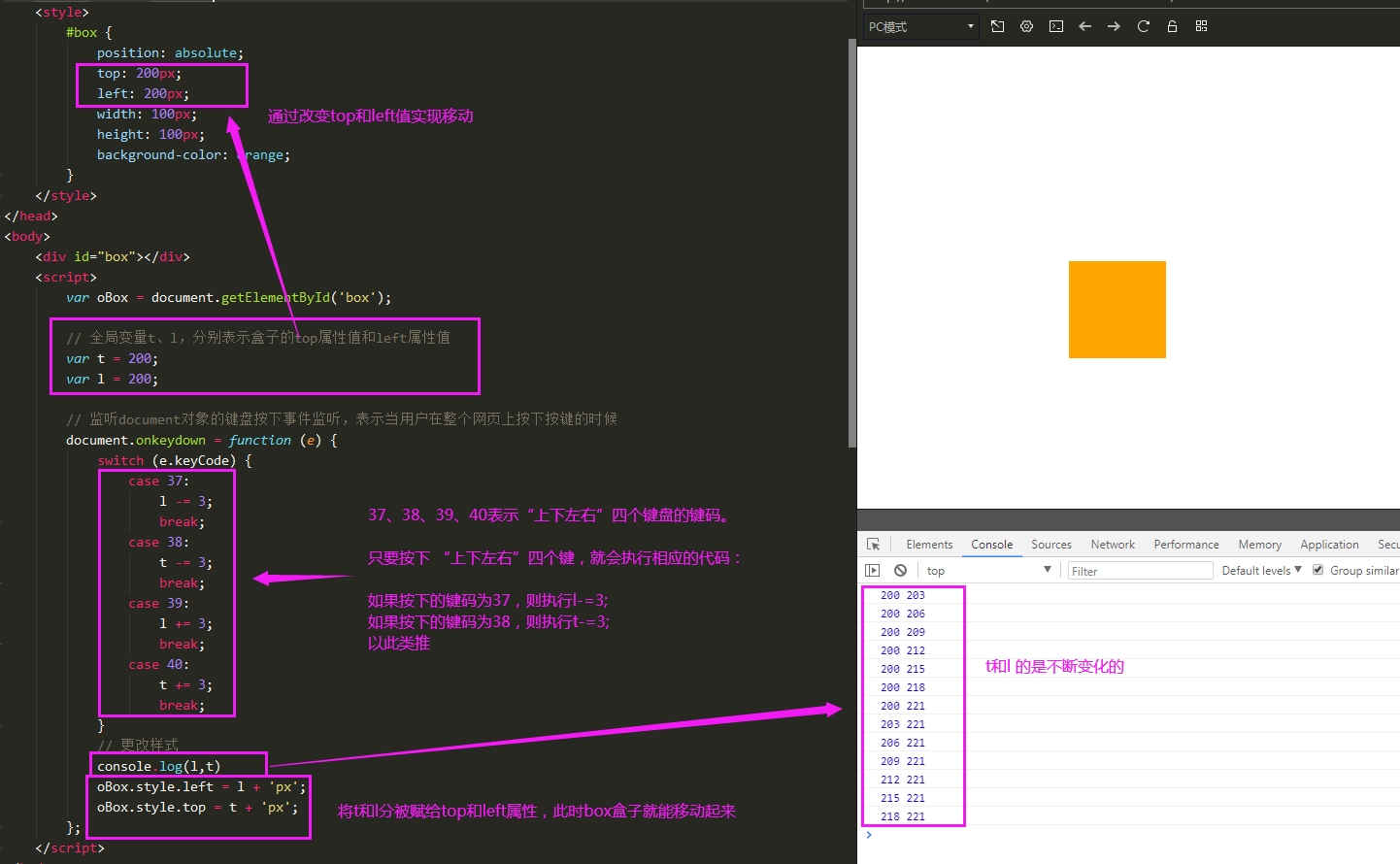Click console log line '200 212'
The image size is (1400, 864).
pyautogui.click(x=903, y=650)
